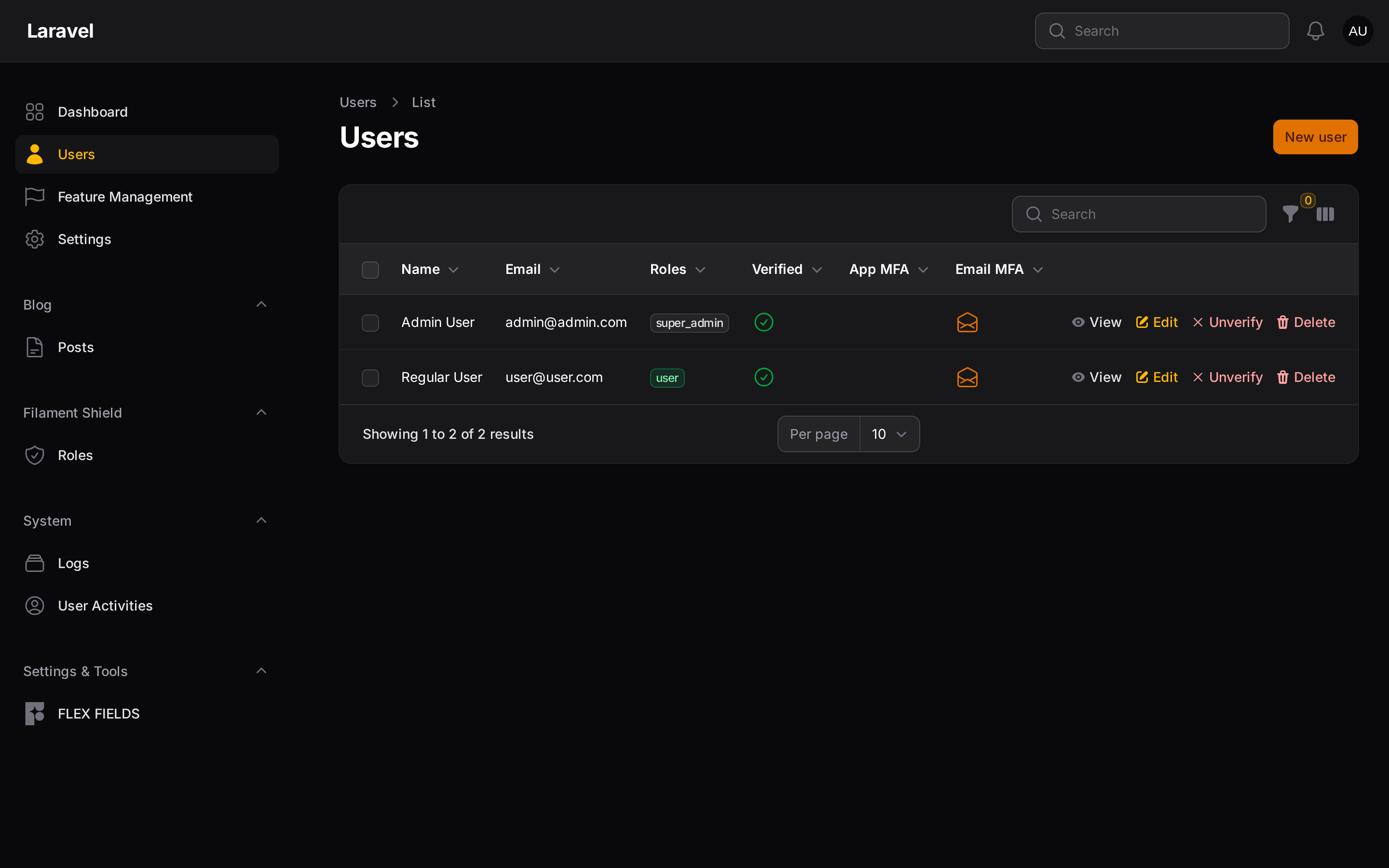1389x868 pixels.
Task: Sort by the Email column
Action: [x=532, y=269]
